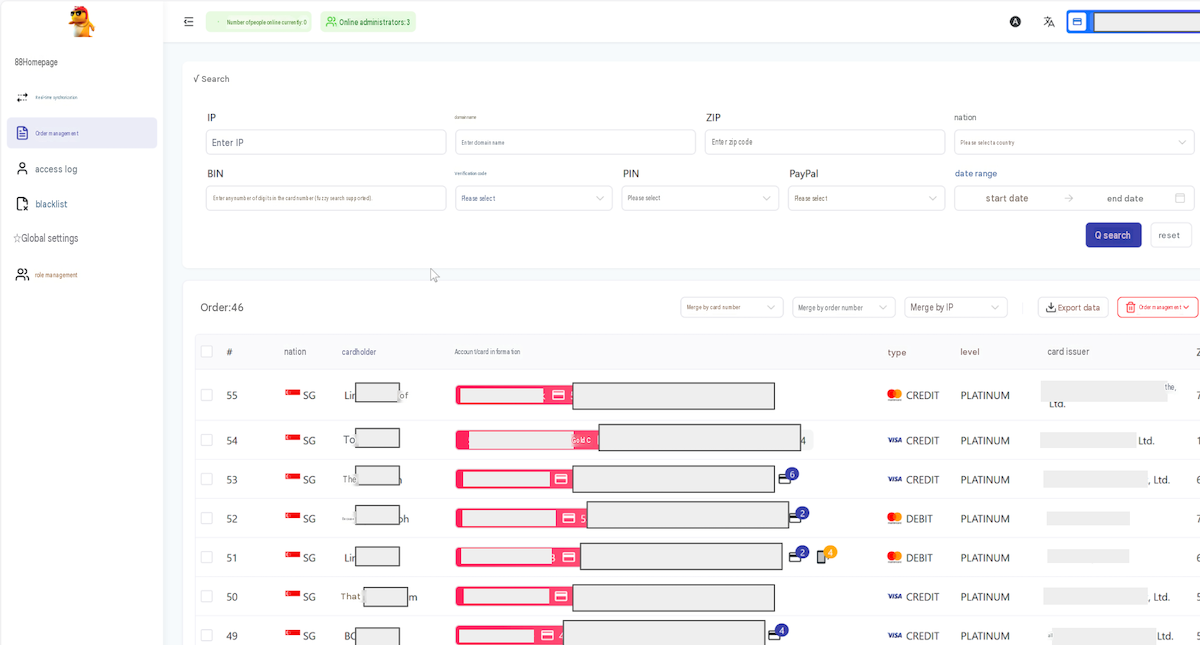The width and height of the screenshot is (1200, 645).
Task: Open the red Order management button above the table
Action: [1157, 307]
